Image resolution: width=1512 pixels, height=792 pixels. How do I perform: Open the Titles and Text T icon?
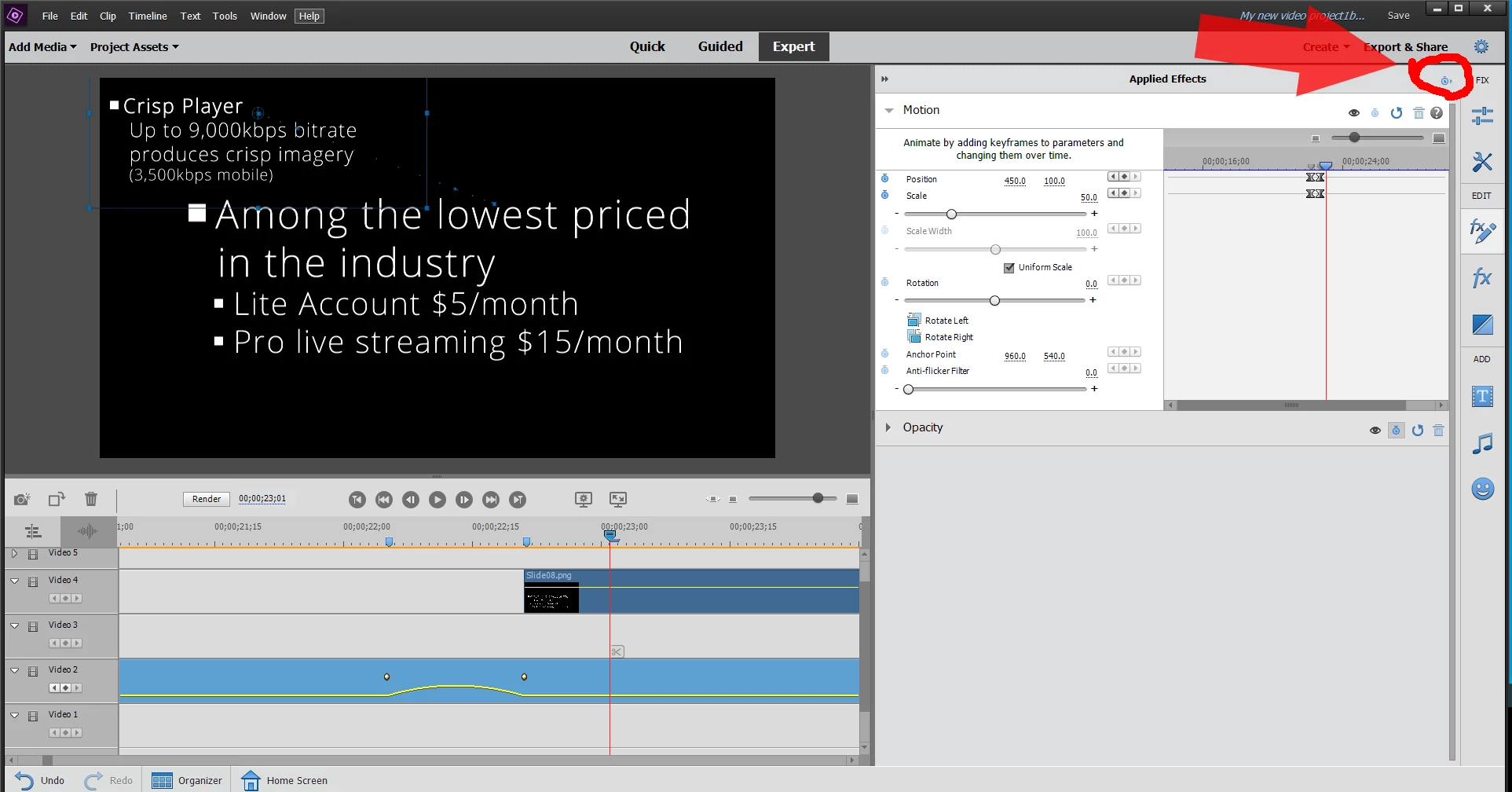1482,396
